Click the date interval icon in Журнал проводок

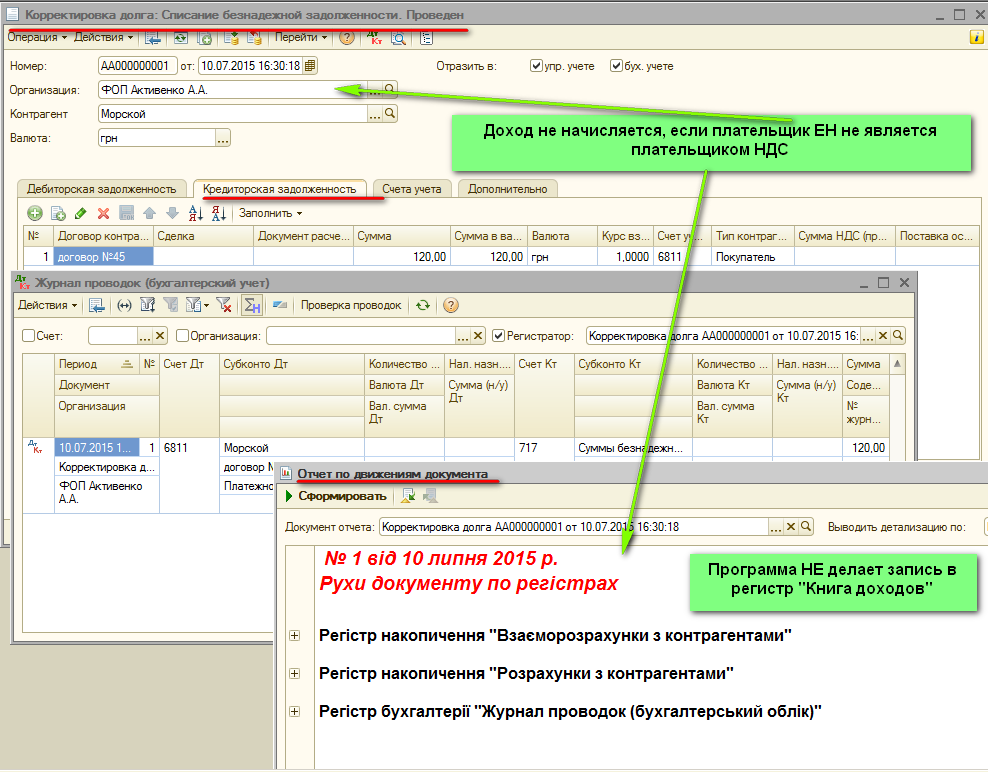125,306
